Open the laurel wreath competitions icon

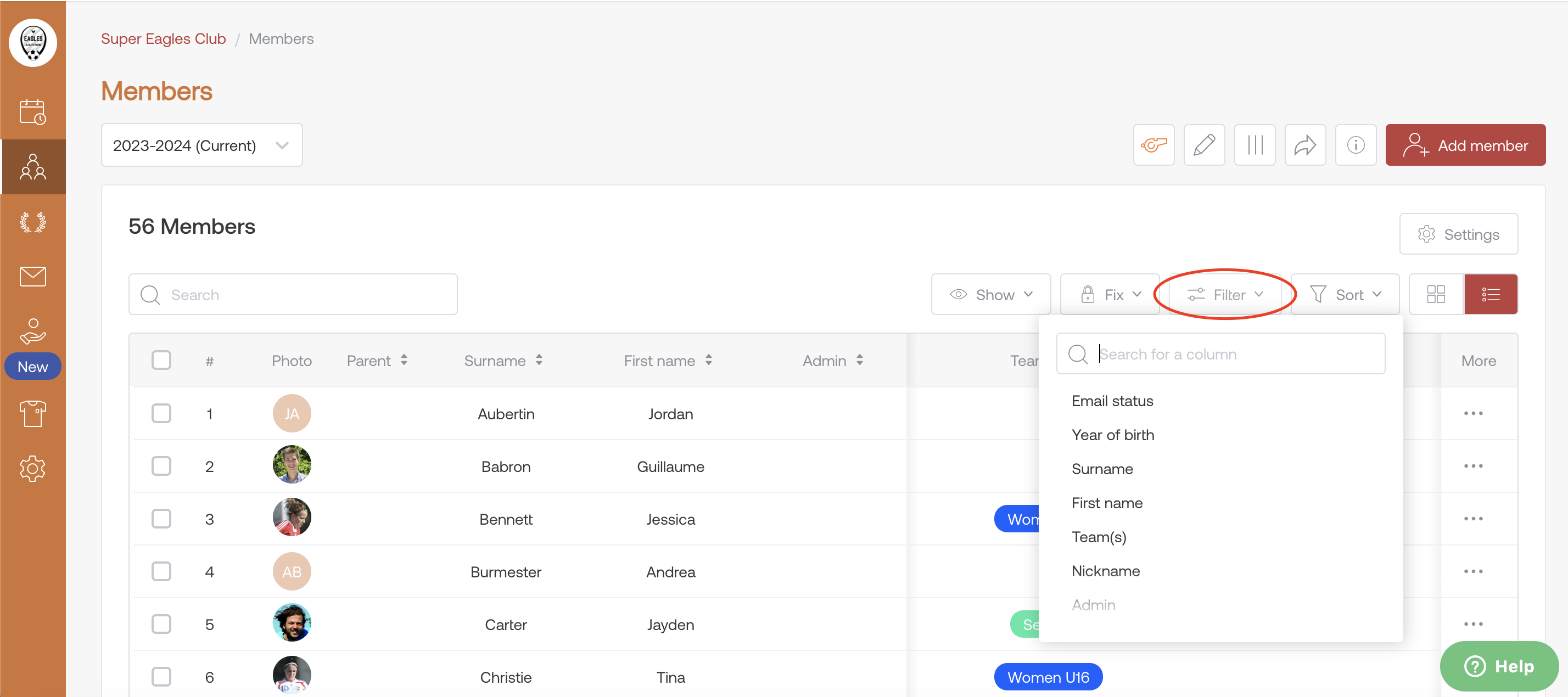[x=33, y=222]
